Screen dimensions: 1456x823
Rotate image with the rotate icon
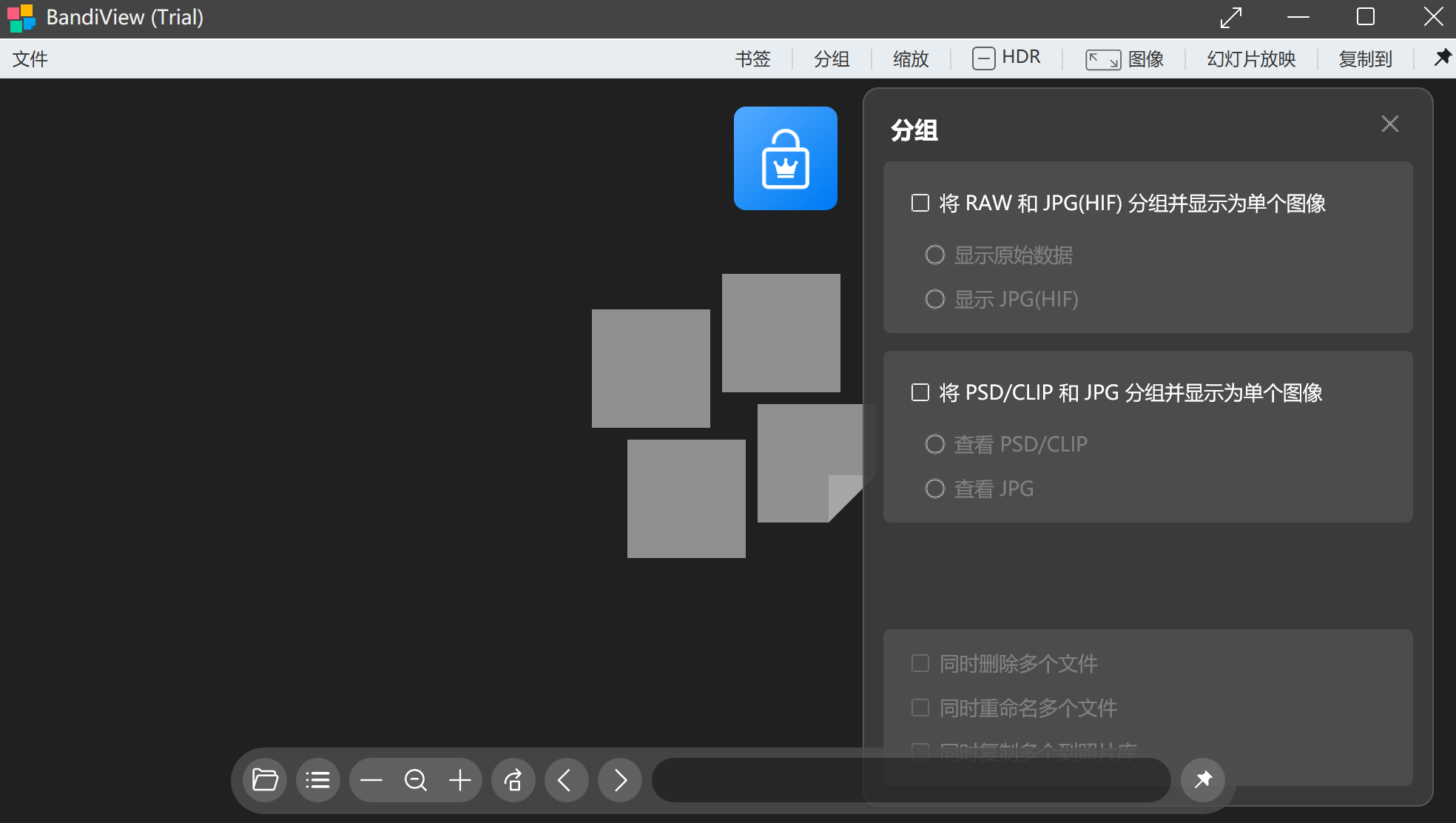513,780
